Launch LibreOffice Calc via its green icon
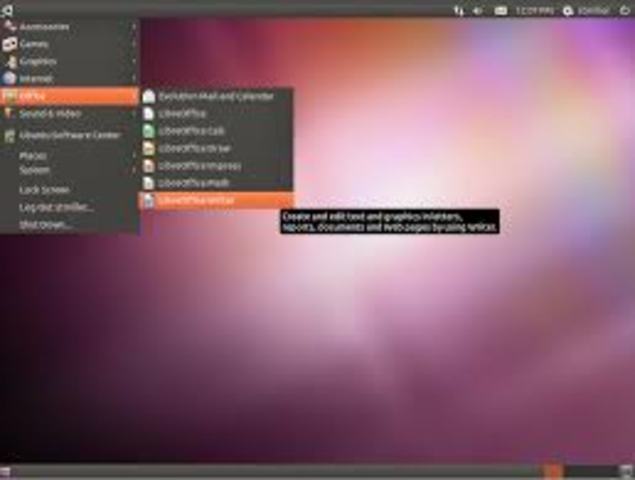Viewport: 635px width, 480px height. [149, 131]
